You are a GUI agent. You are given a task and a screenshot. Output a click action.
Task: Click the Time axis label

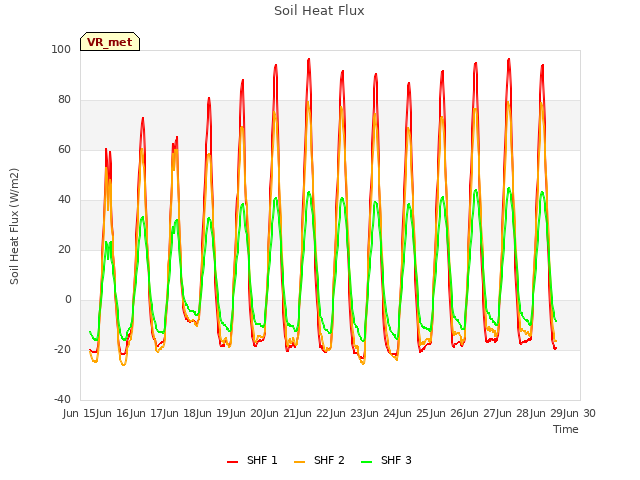coord(566,429)
